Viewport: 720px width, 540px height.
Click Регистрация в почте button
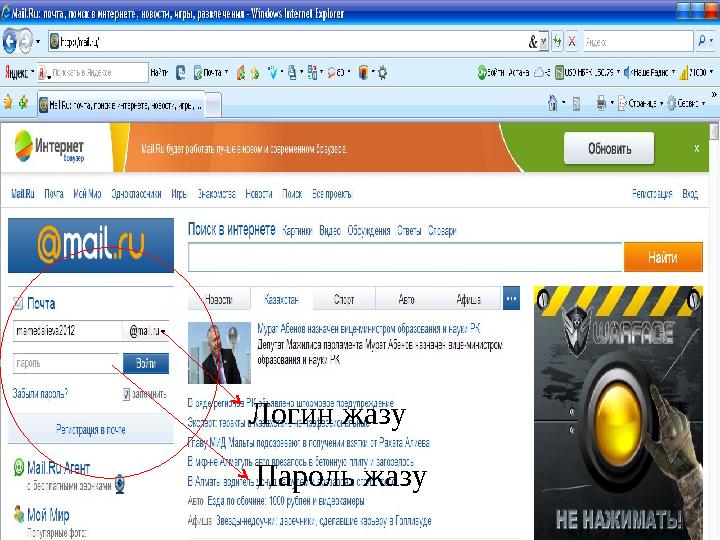click(91, 429)
